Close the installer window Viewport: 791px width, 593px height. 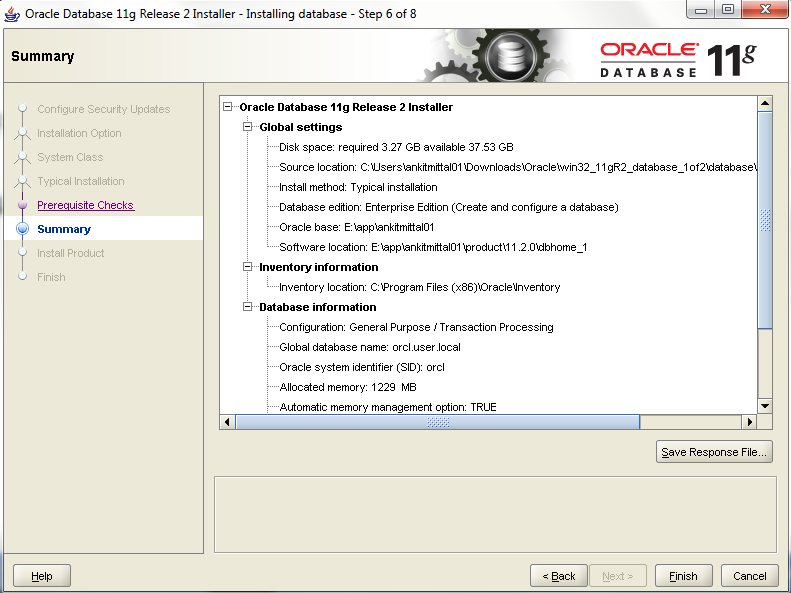click(765, 10)
